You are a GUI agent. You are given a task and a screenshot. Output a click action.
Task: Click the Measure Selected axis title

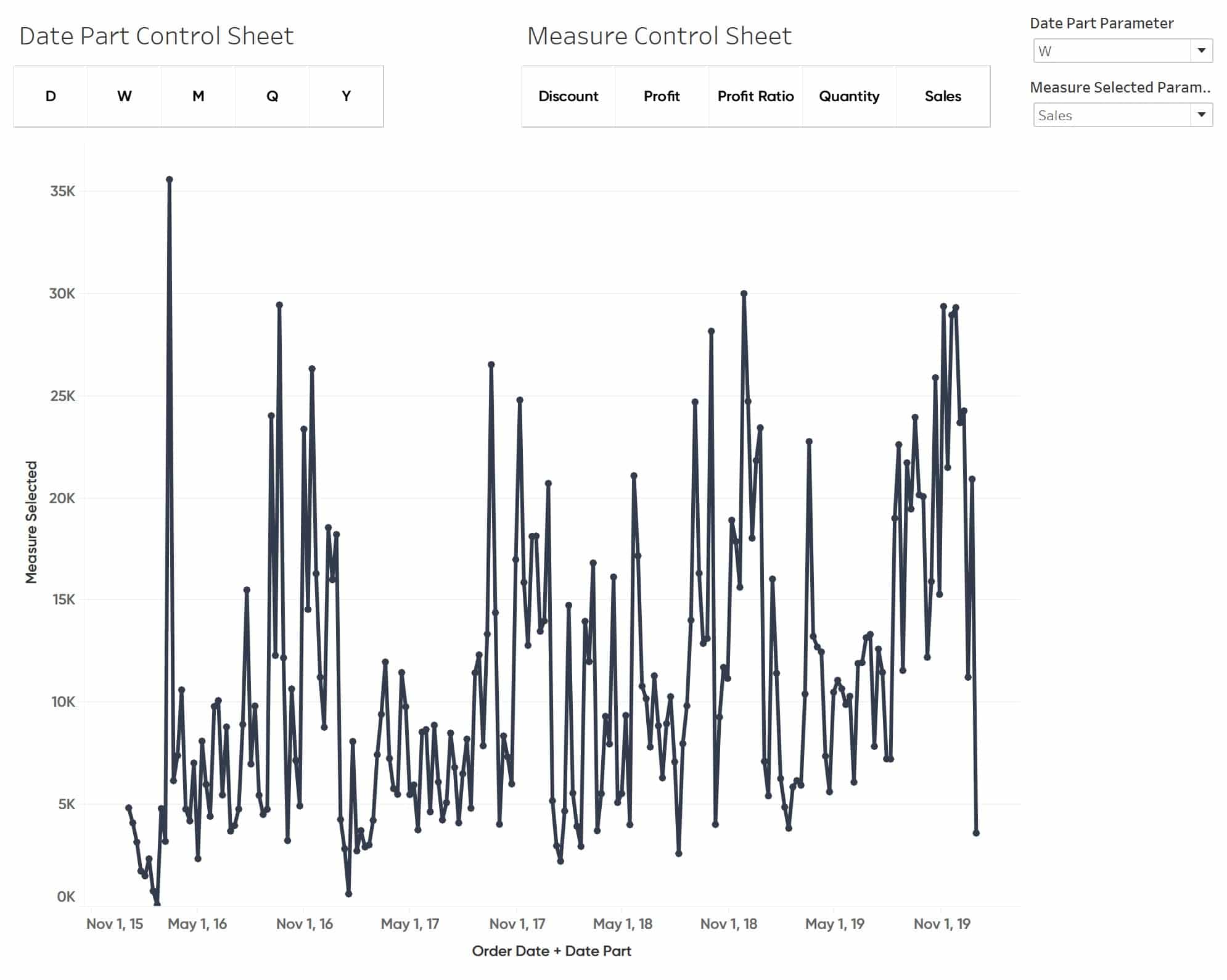[x=31, y=522]
